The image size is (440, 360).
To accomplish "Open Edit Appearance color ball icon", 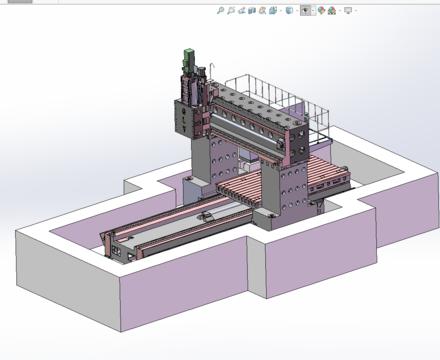I will pyautogui.click(x=321, y=11).
